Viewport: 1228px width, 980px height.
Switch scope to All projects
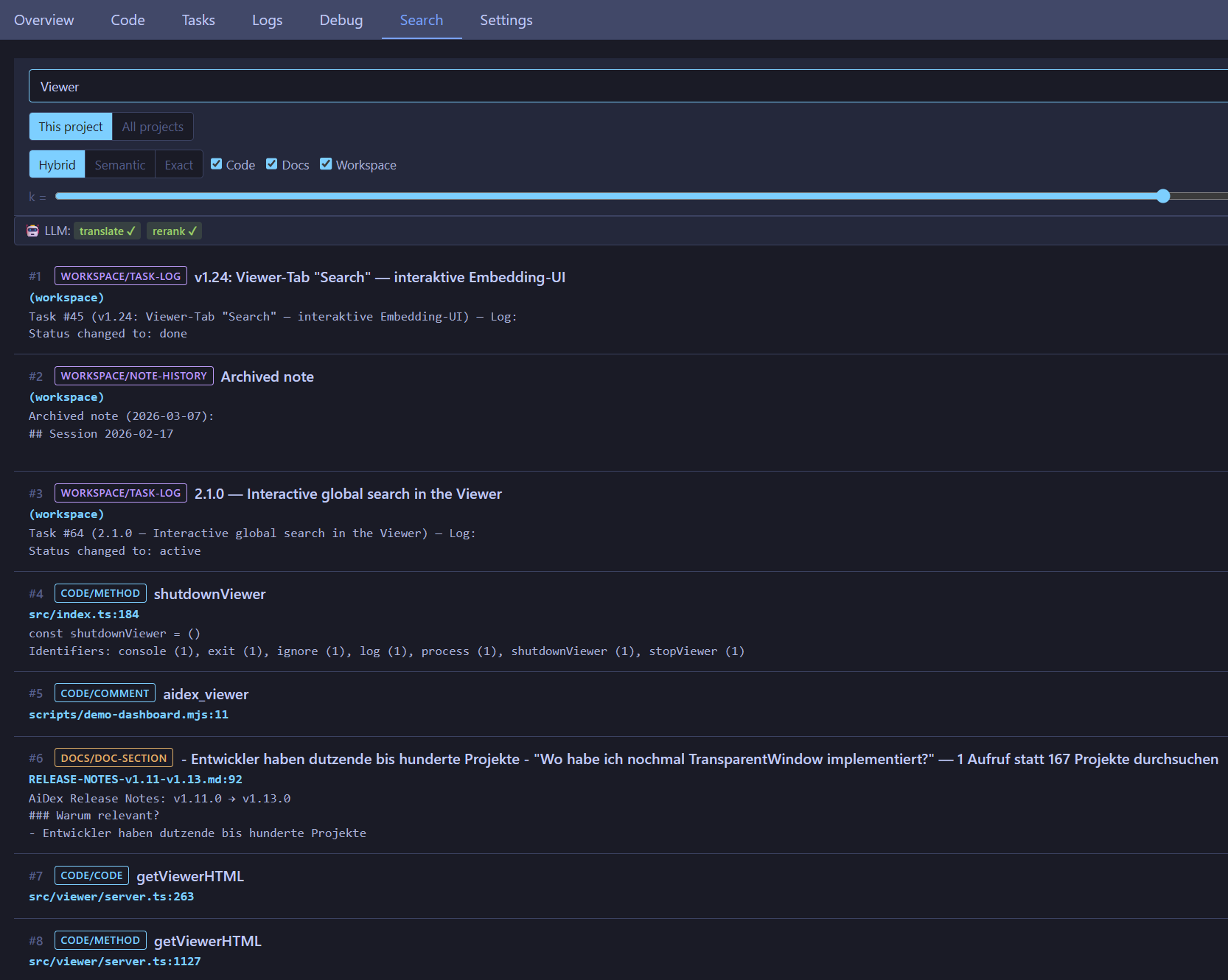[153, 127]
